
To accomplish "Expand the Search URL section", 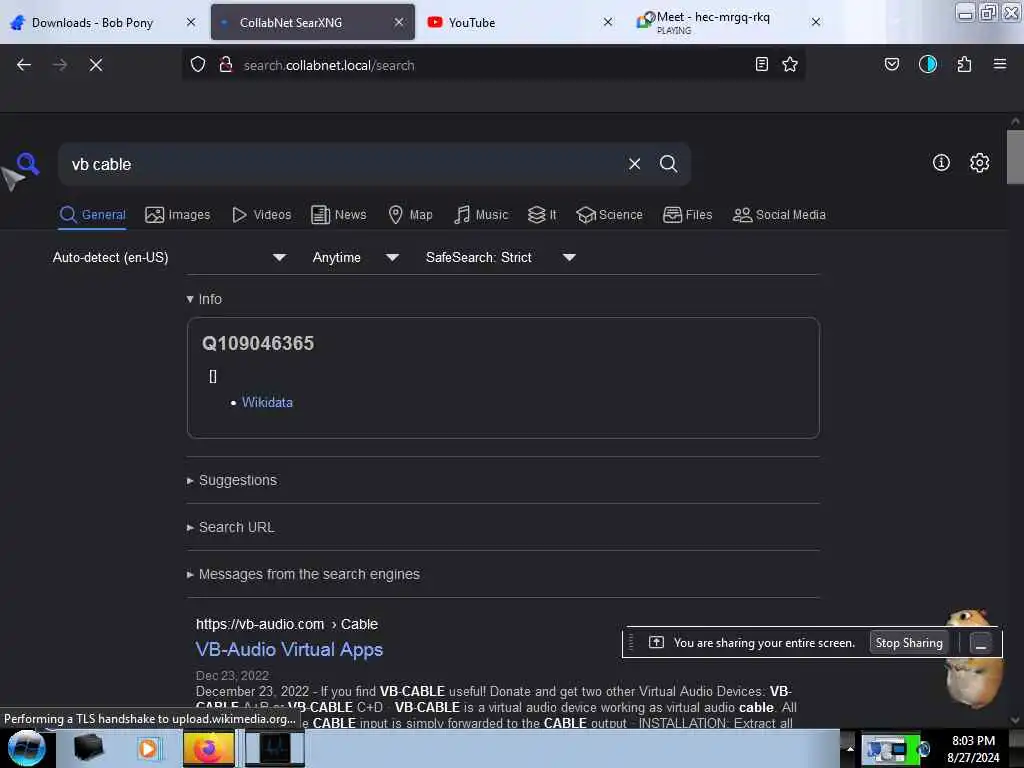I will [231, 527].
